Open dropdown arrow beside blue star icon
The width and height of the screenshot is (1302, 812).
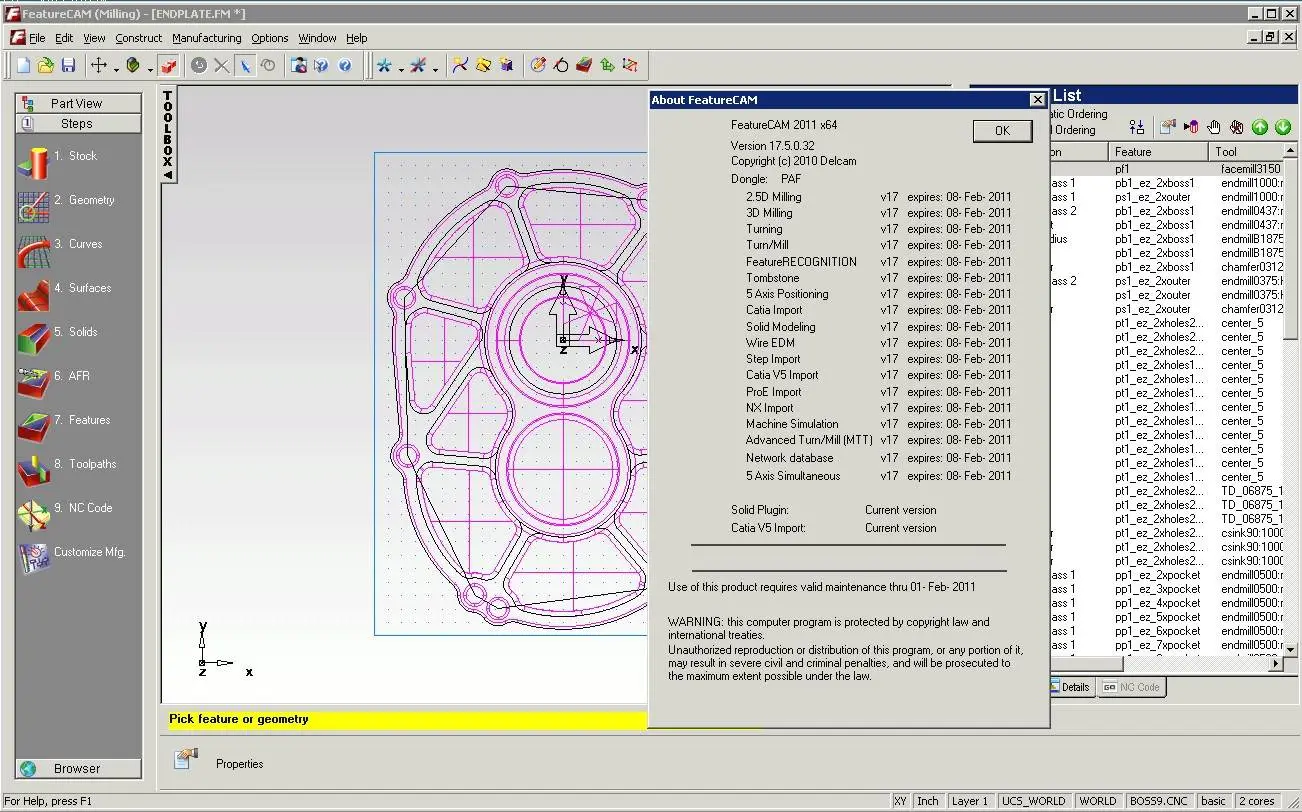401,68
